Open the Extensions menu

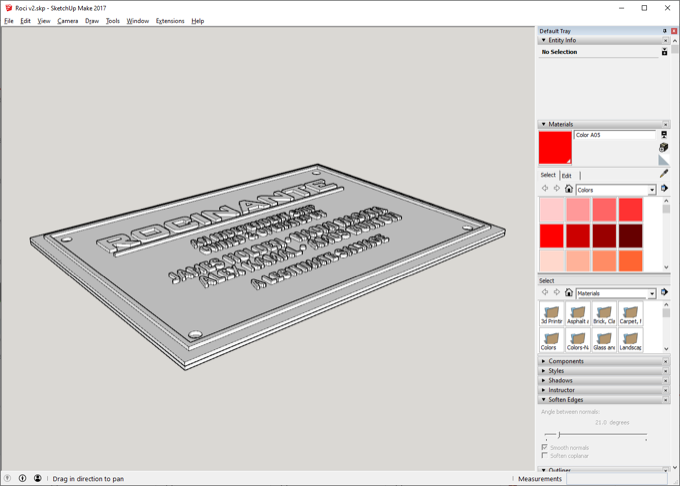[x=170, y=21]
